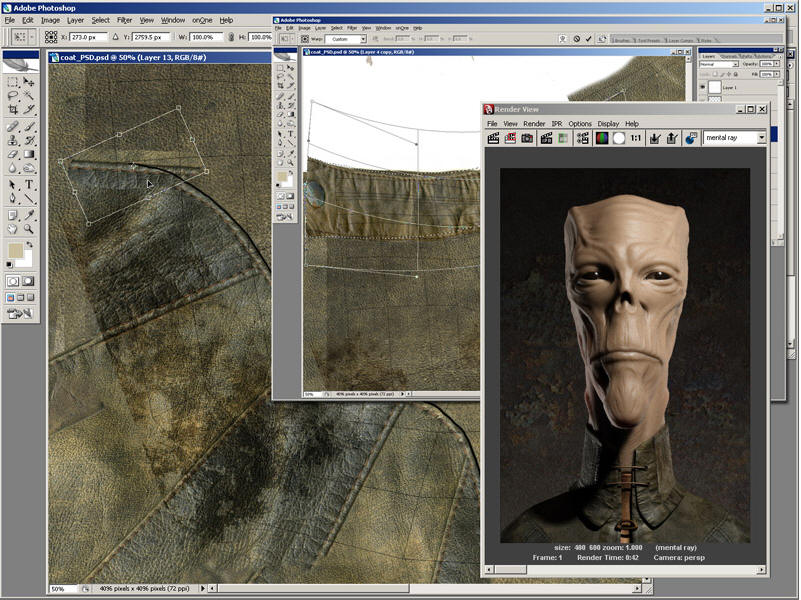Open the Warp style dropdown showing Custom
This screenshot has height=600, width=801.
[x=363, y=39]
